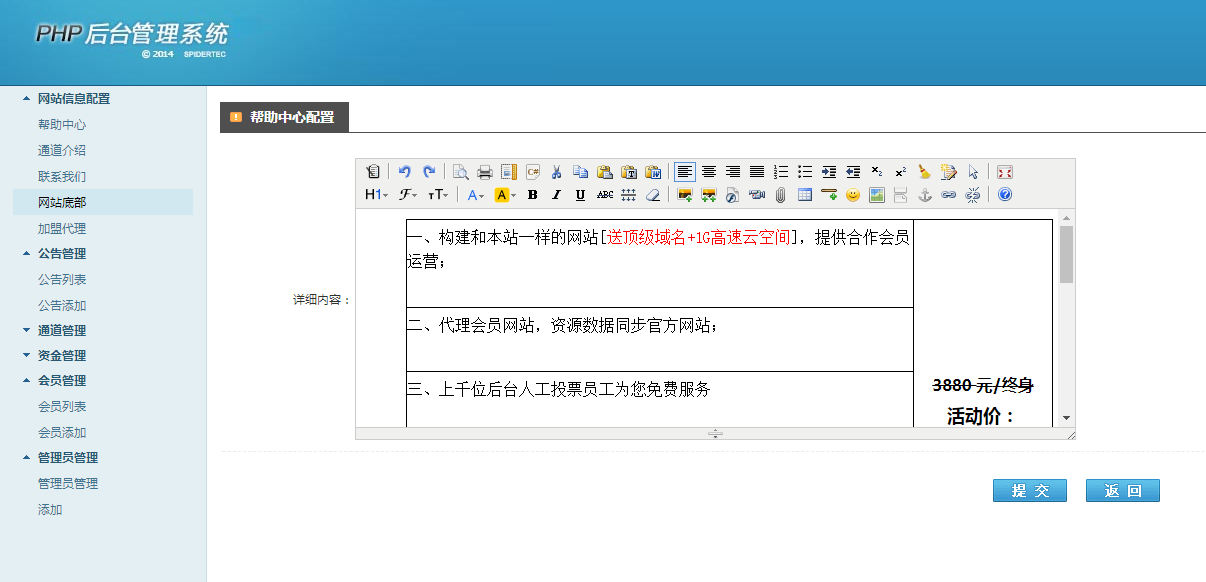Toggle right text alignment
Screen dimensions: 1206x582
[733, 171]
